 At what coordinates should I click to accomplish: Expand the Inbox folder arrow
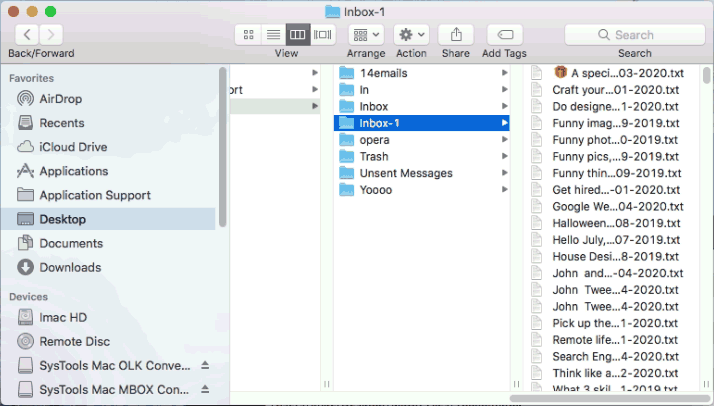click(505, 106)
